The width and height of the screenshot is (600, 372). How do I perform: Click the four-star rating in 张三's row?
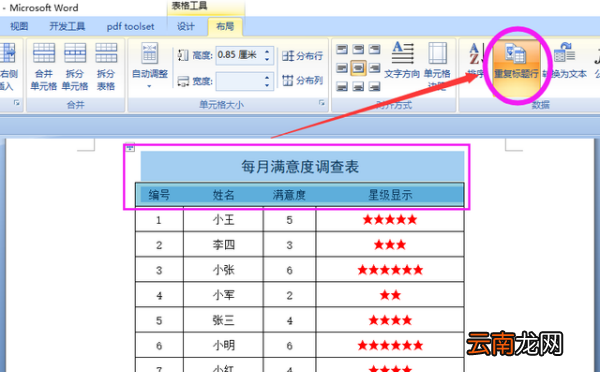[x=390, y=320]
